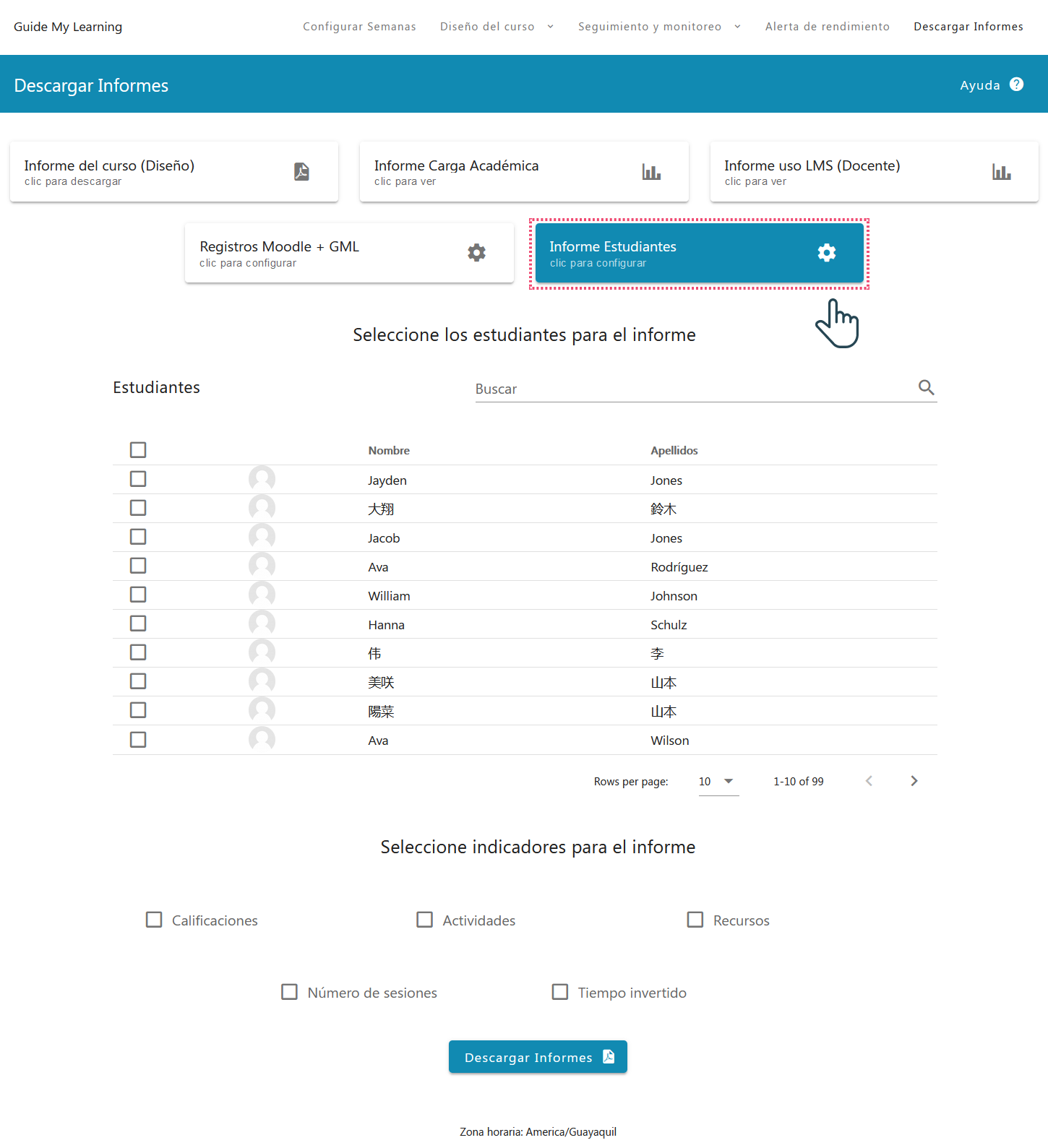
Task: Click the Guide My Learning brand link
Action: (68, 27)
